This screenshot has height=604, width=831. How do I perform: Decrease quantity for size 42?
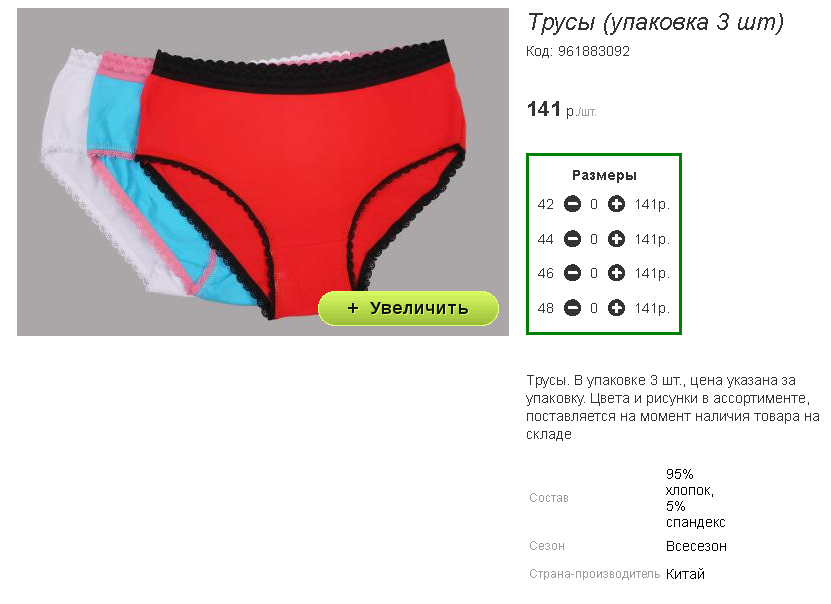coord(572,204)
